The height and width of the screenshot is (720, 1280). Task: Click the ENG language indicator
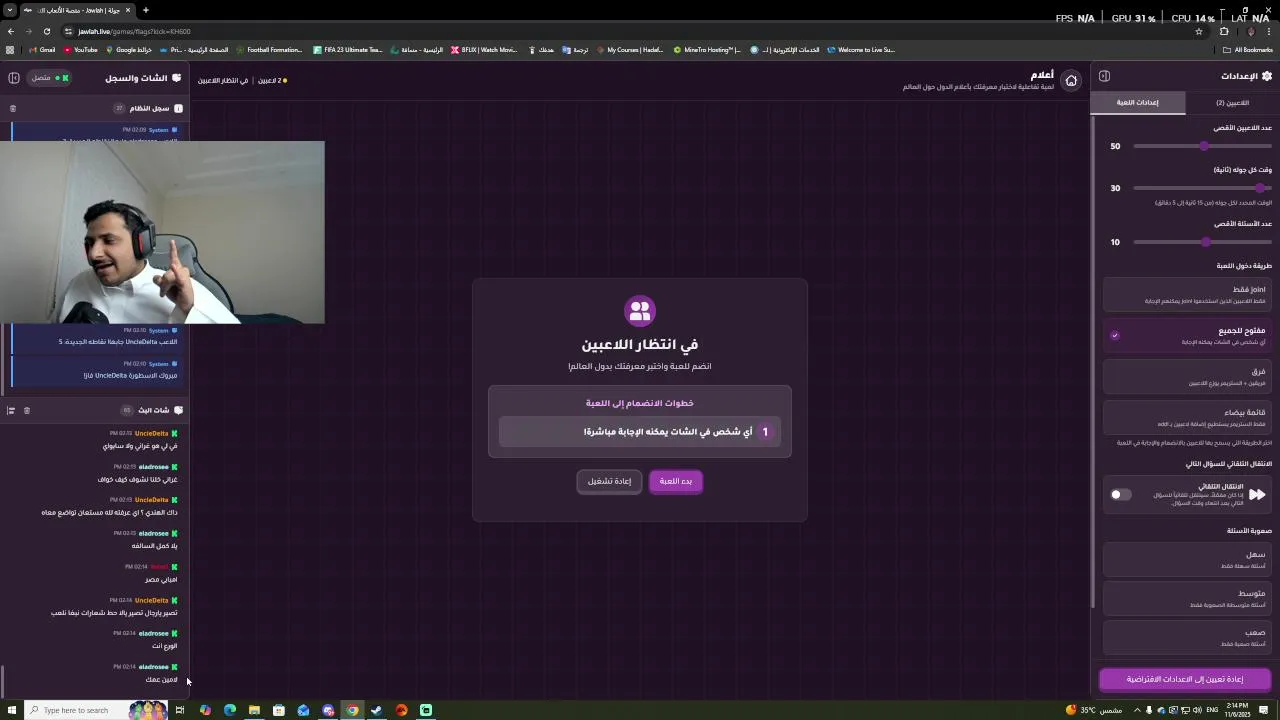coord(1213,710)
